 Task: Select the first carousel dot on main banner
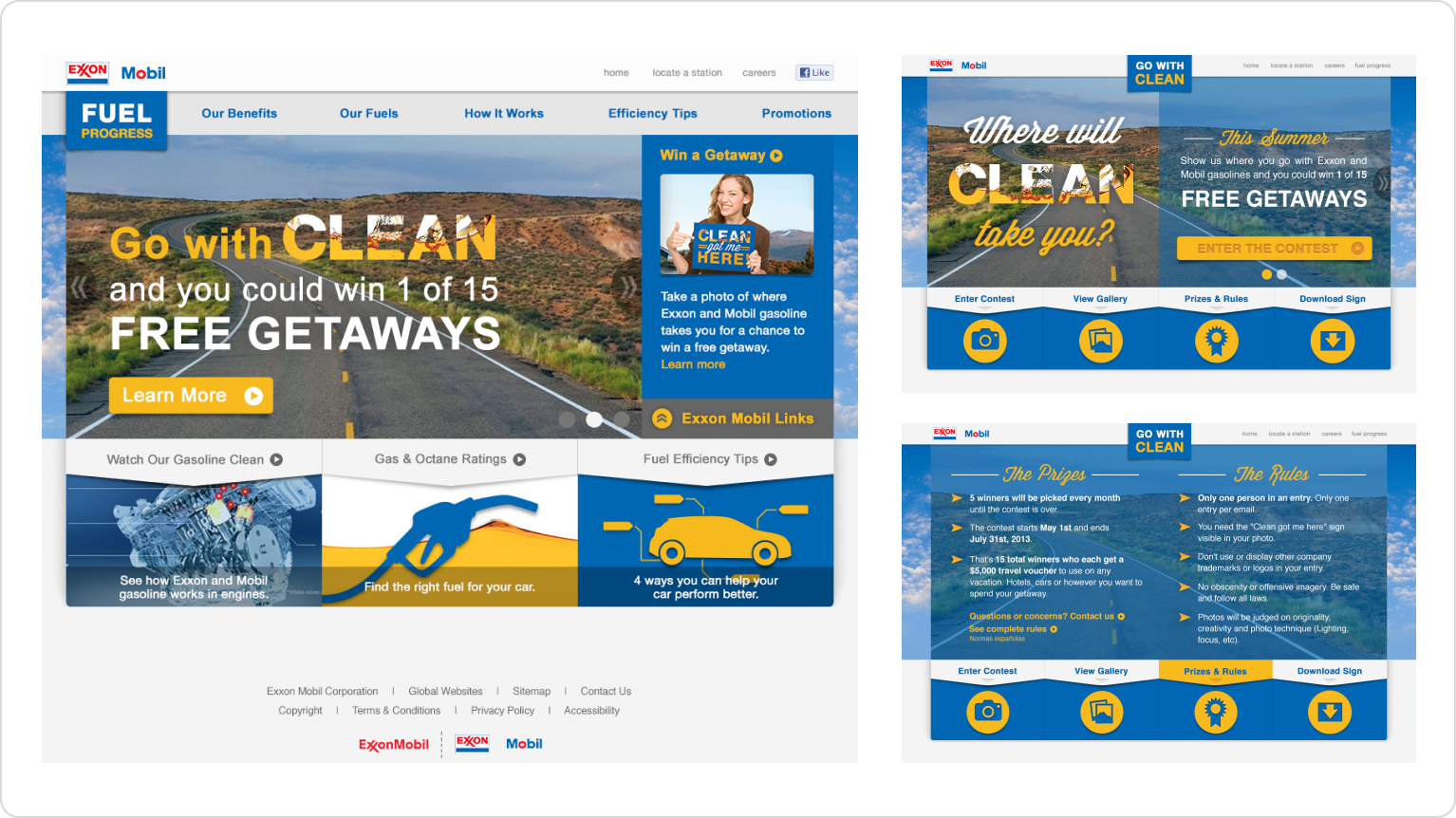point(567,419)
